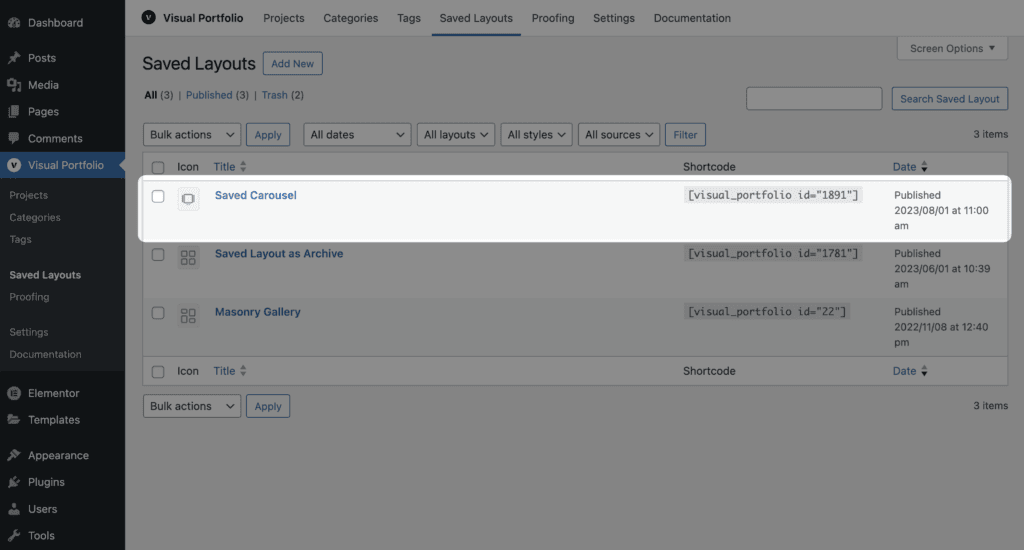
Task: Filter list by Published link
Action: click(x=209, y=95)
